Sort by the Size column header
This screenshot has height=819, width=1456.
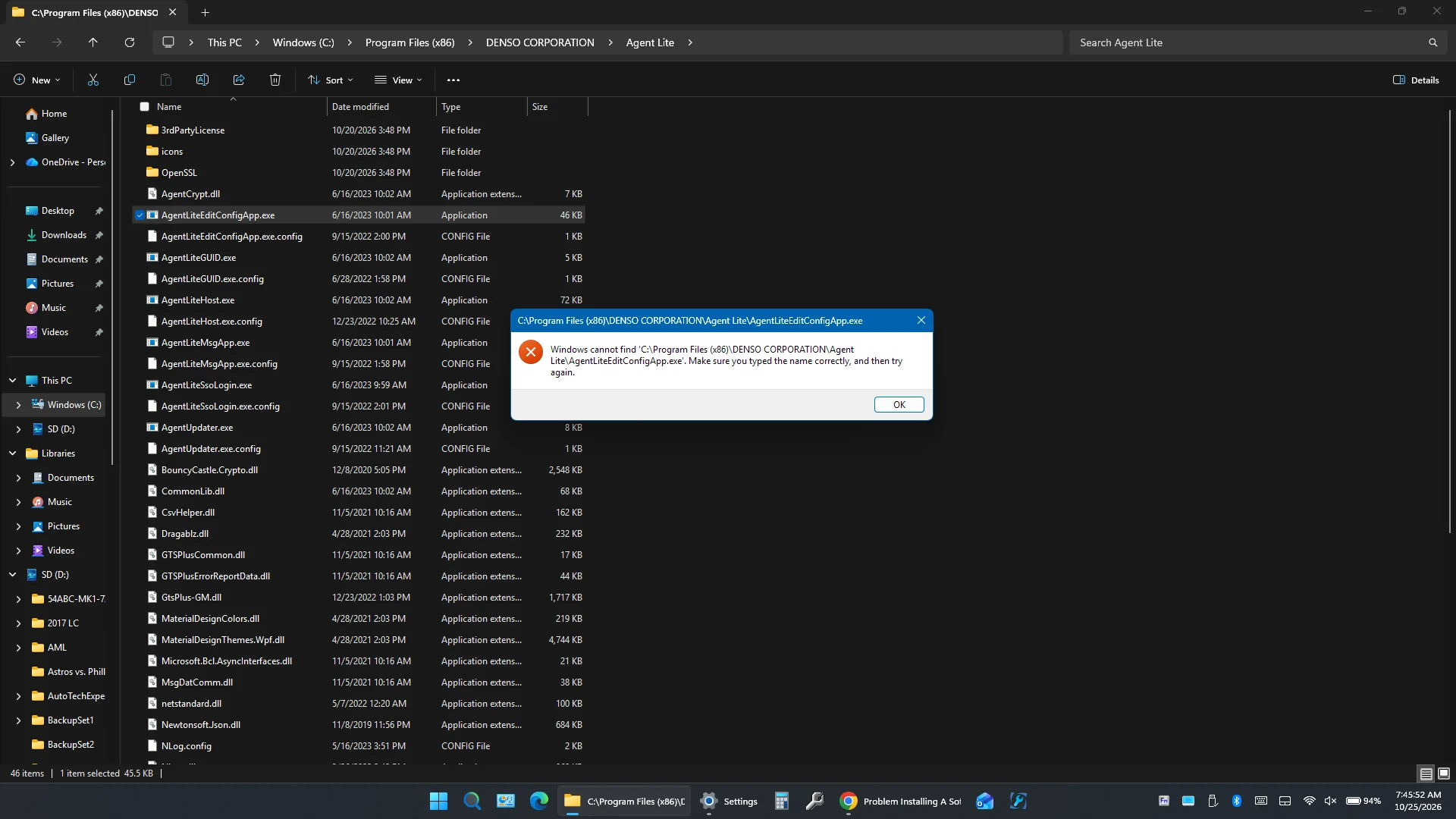point(557,107)
